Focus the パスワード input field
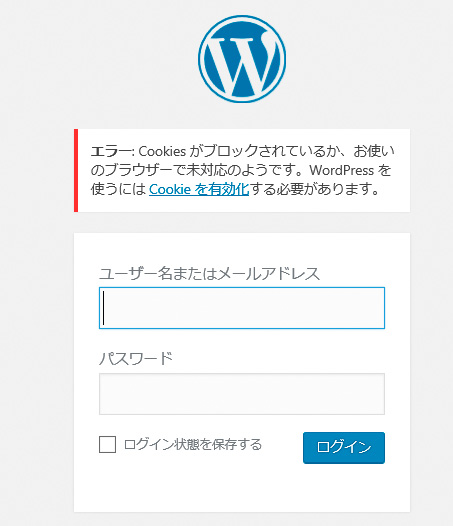Image resolution: width=453 pixels, height=526 pixels. click(x=242, y=394)
